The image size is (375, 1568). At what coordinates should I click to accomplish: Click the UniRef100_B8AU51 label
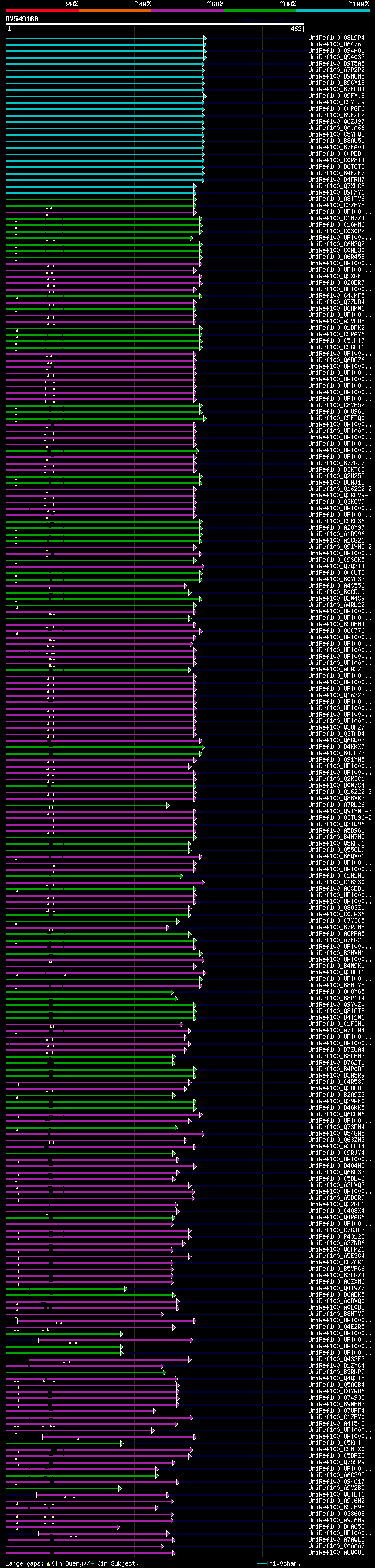pos(337,141)
